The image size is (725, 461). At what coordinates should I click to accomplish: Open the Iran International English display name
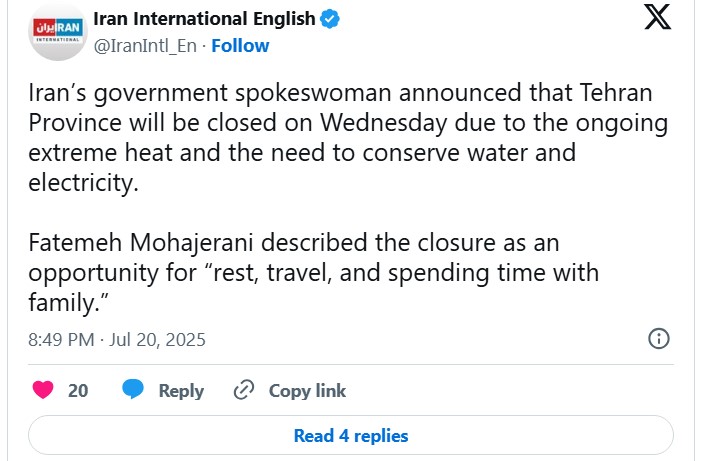tap(204, 19)
